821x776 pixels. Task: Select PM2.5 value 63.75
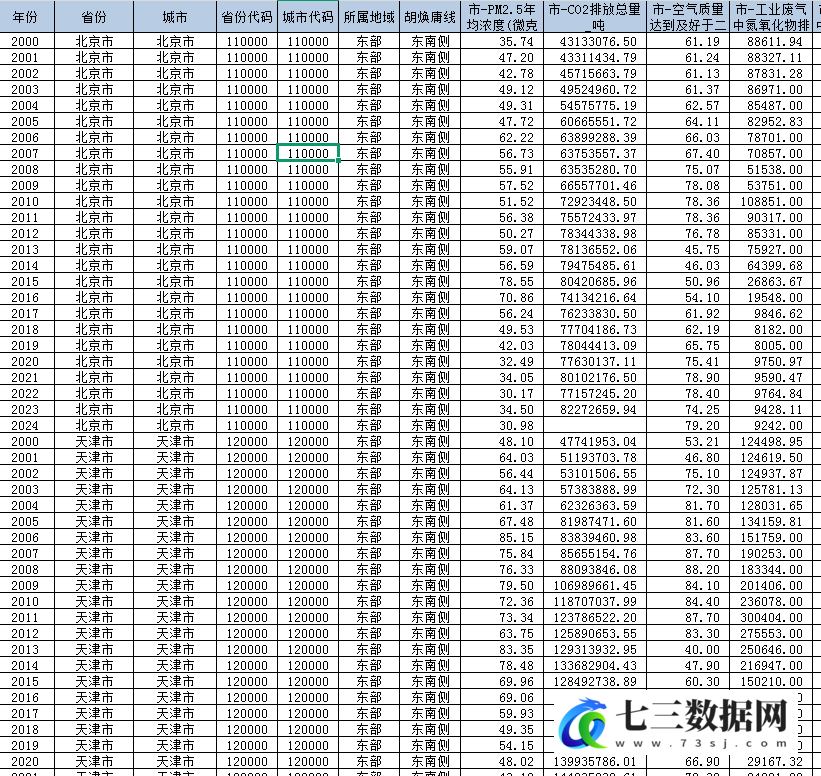pos(502,634)
